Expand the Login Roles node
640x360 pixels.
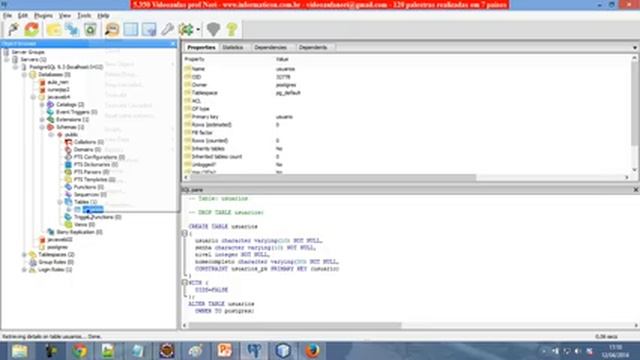(x=24, y=270)
